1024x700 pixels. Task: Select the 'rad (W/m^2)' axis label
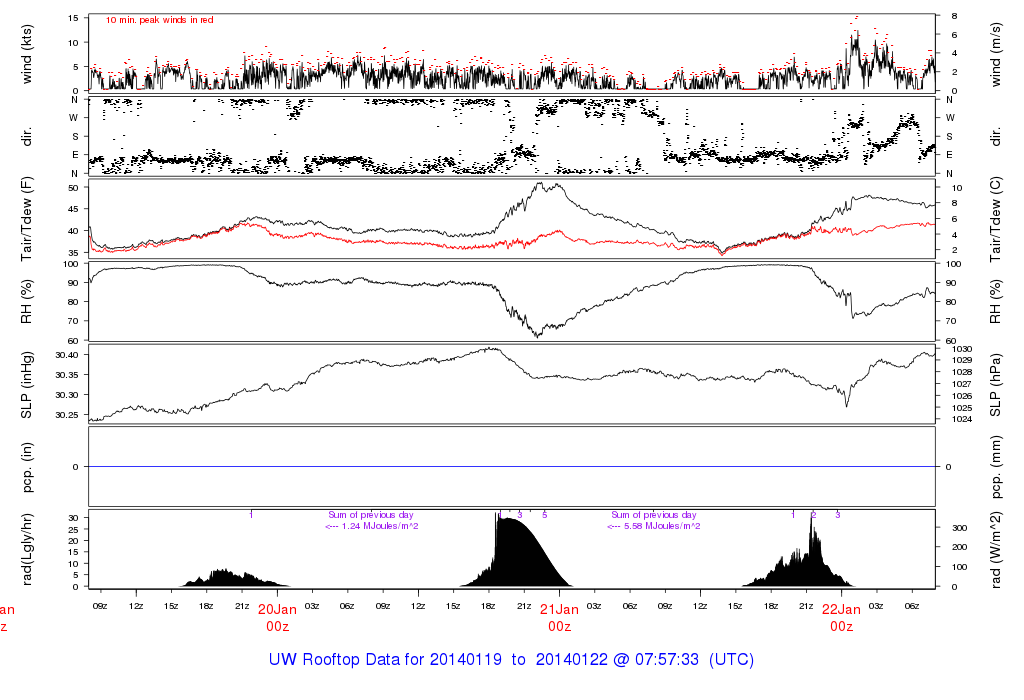tap(995, 549)
